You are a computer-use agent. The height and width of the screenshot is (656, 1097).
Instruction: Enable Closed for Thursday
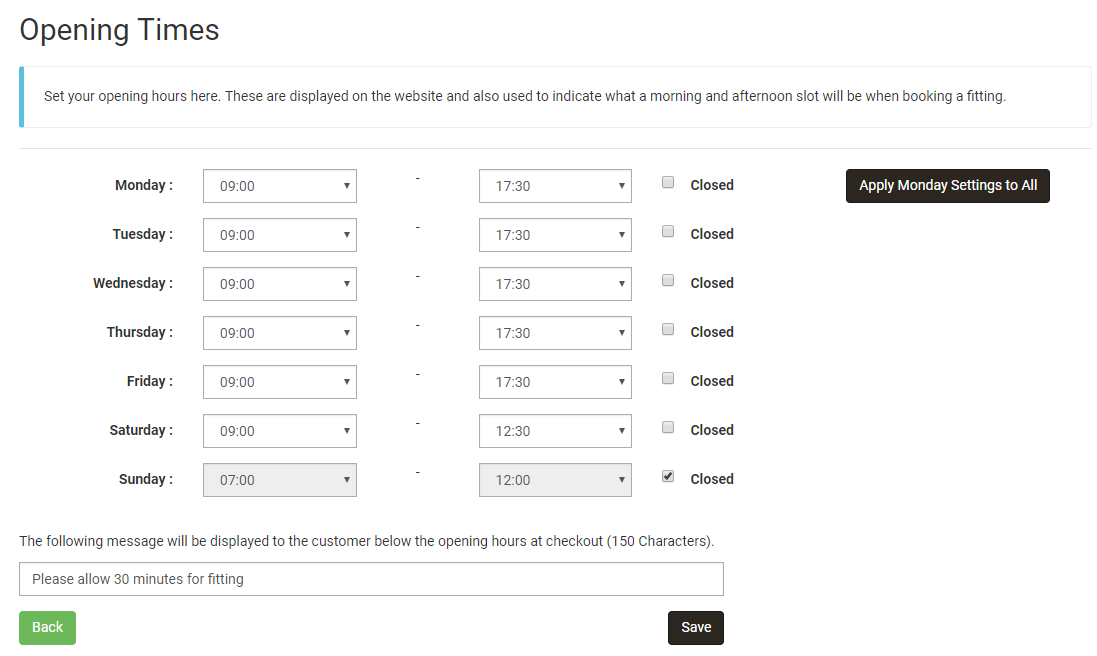(x=668, y=330)
